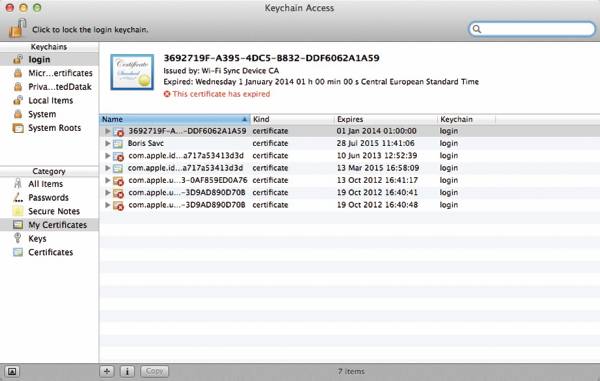This screenshot has height=381, width=600.
Task: Click the expired icon of certificate expiring 10 Jun 2013
Action: click(118, 156)
